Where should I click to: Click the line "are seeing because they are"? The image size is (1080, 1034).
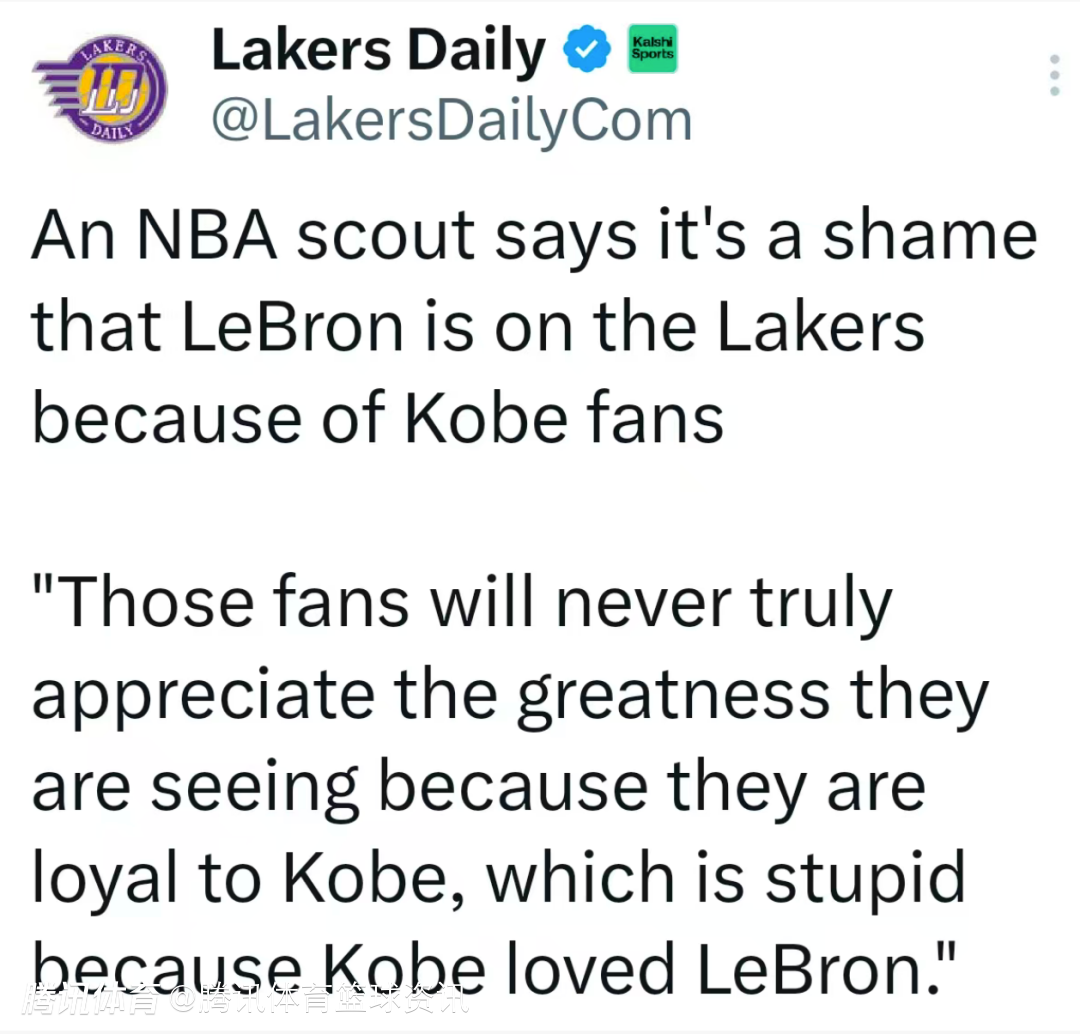click(478, 787)
